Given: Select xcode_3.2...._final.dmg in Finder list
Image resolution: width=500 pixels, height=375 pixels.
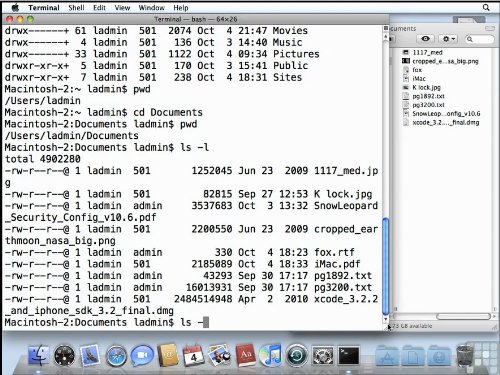Looking at the screenshot, I should [446, 122].
